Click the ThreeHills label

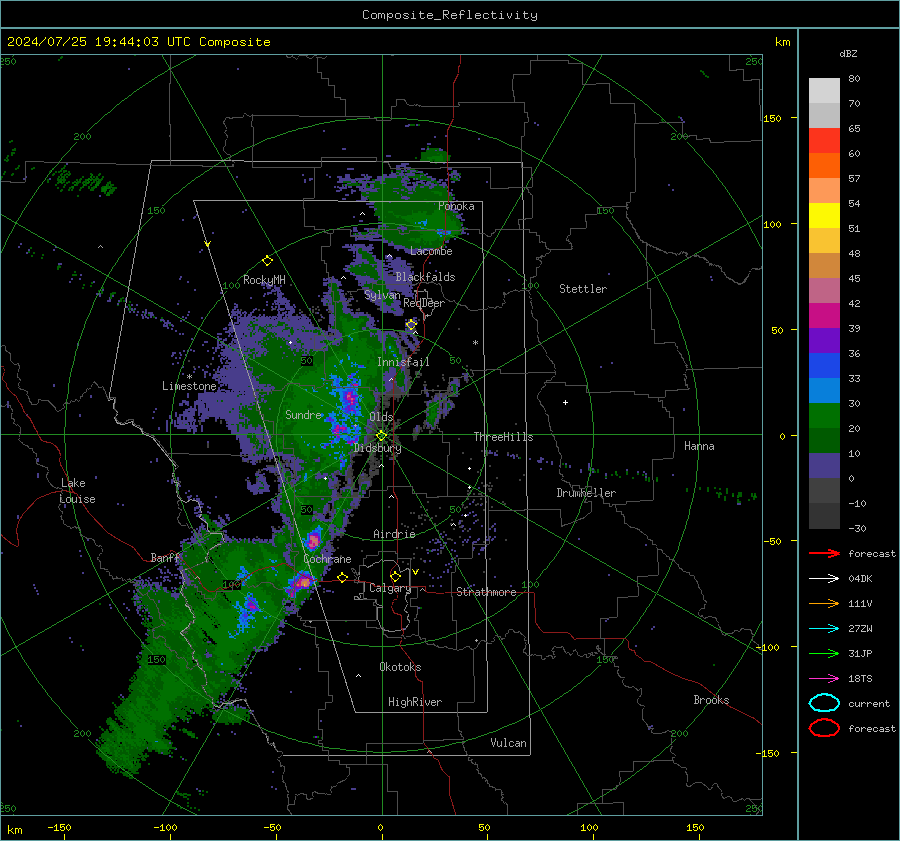click(x=503, y=437)
